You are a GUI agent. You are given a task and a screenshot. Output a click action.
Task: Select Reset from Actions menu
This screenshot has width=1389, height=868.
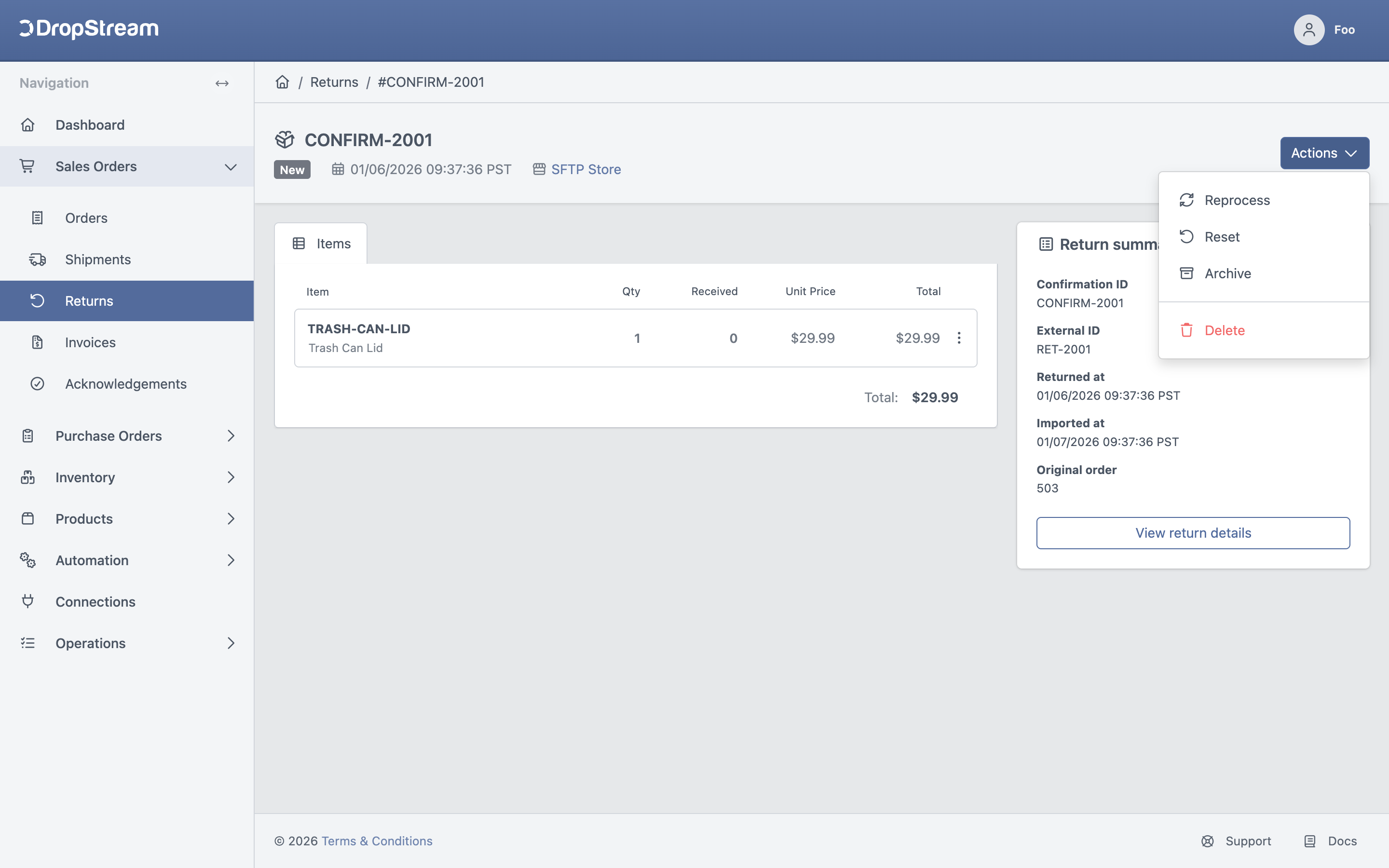[x=1264, y=237]
